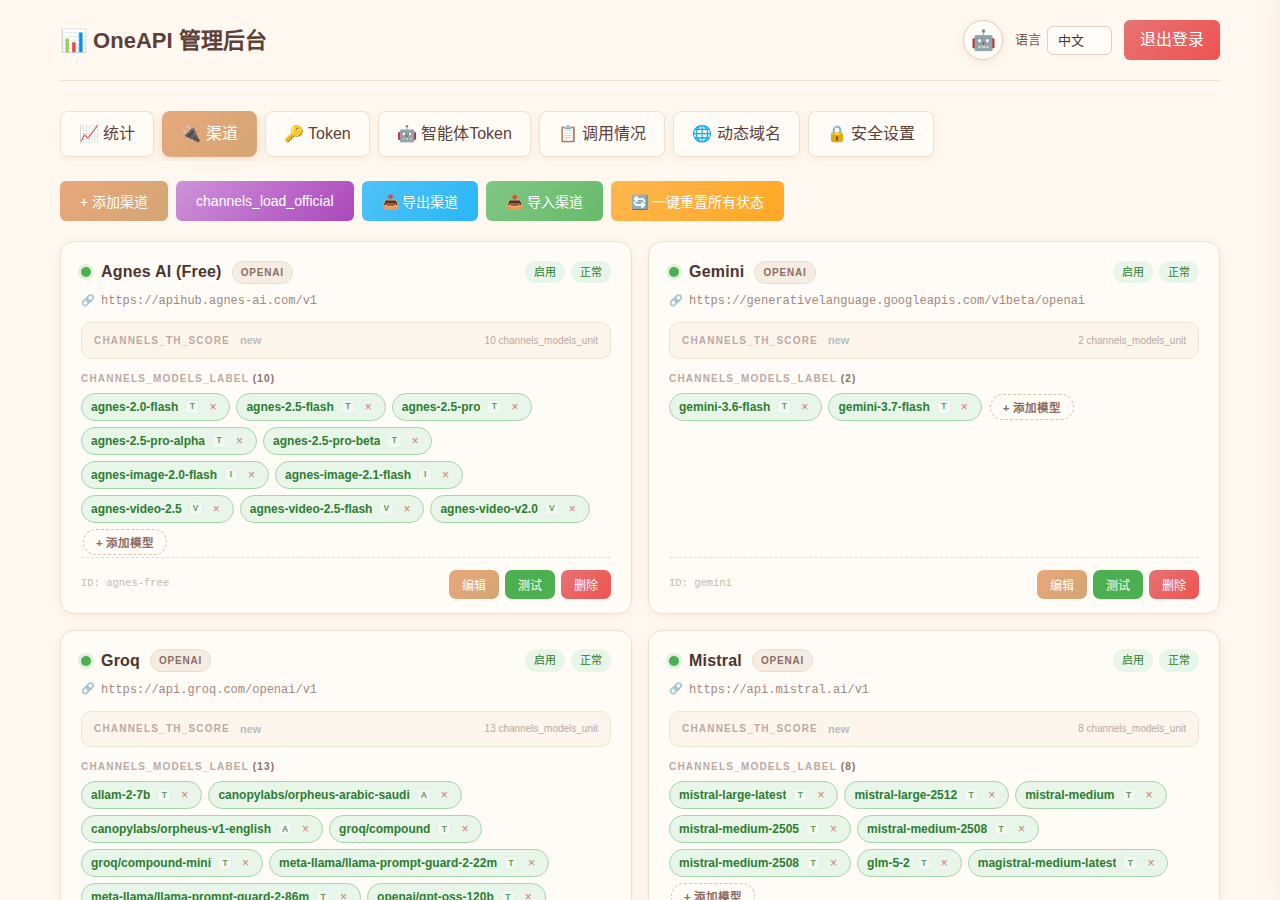Remove the agnes-2.0-flash model chip

pyautogui.click(x=212, y=407)
